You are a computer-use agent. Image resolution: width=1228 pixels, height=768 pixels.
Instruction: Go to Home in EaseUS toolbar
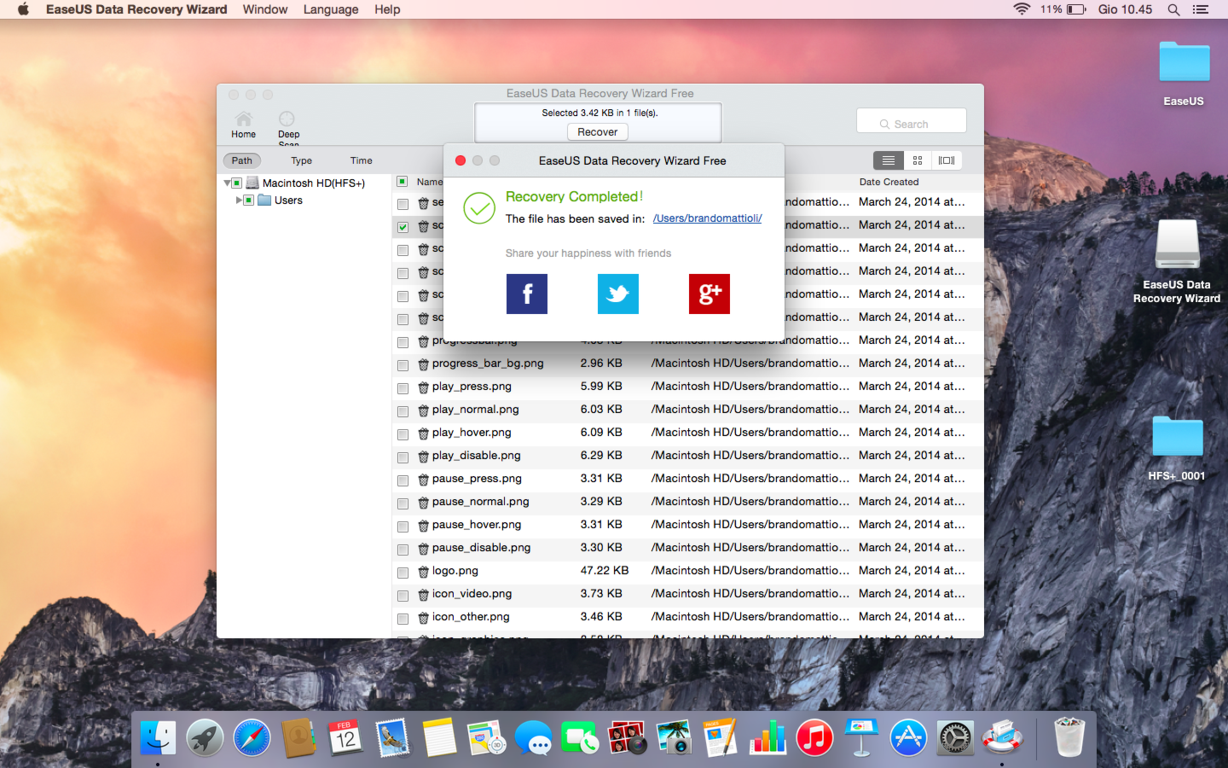pos(243,126)
